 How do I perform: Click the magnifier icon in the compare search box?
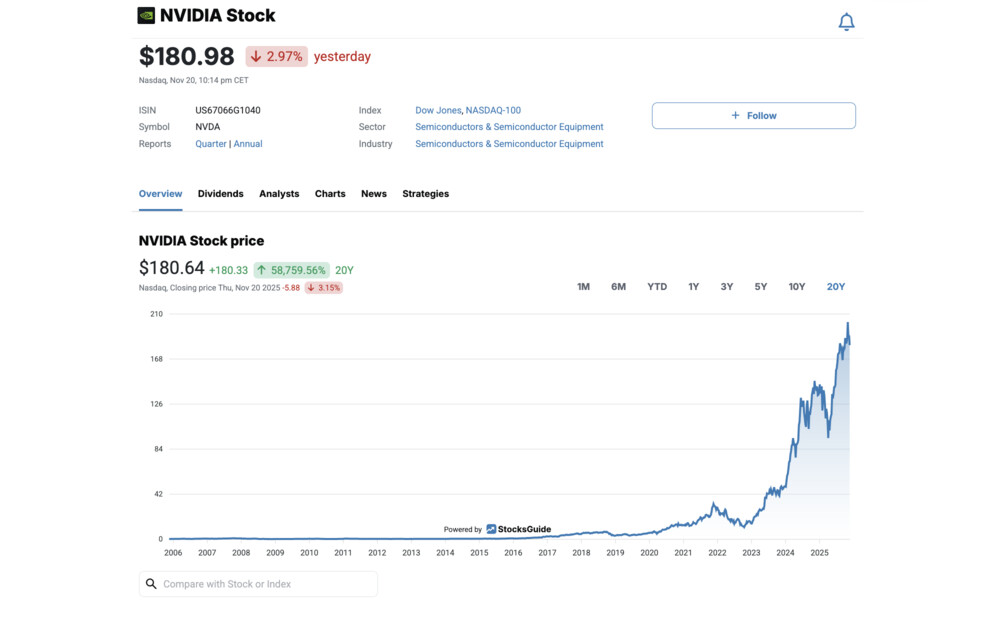[151, 583]
